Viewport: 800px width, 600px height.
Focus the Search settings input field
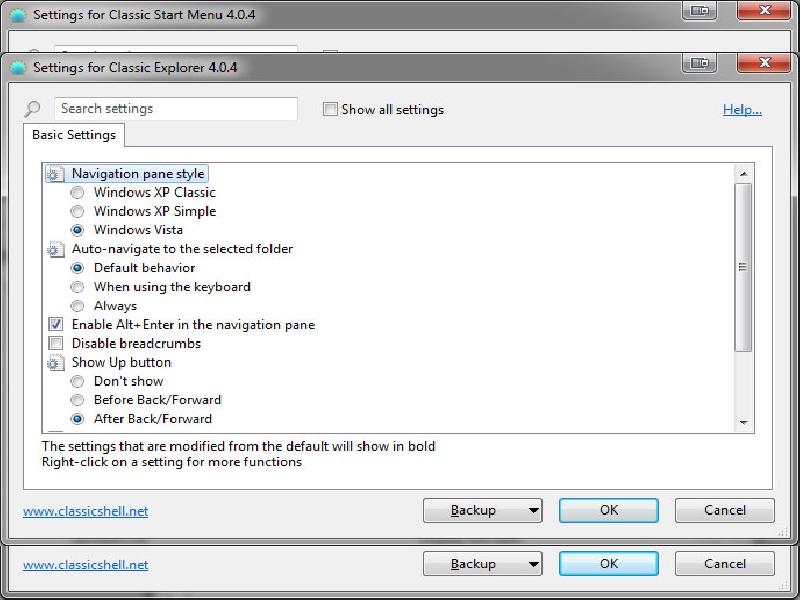point(176,109)
